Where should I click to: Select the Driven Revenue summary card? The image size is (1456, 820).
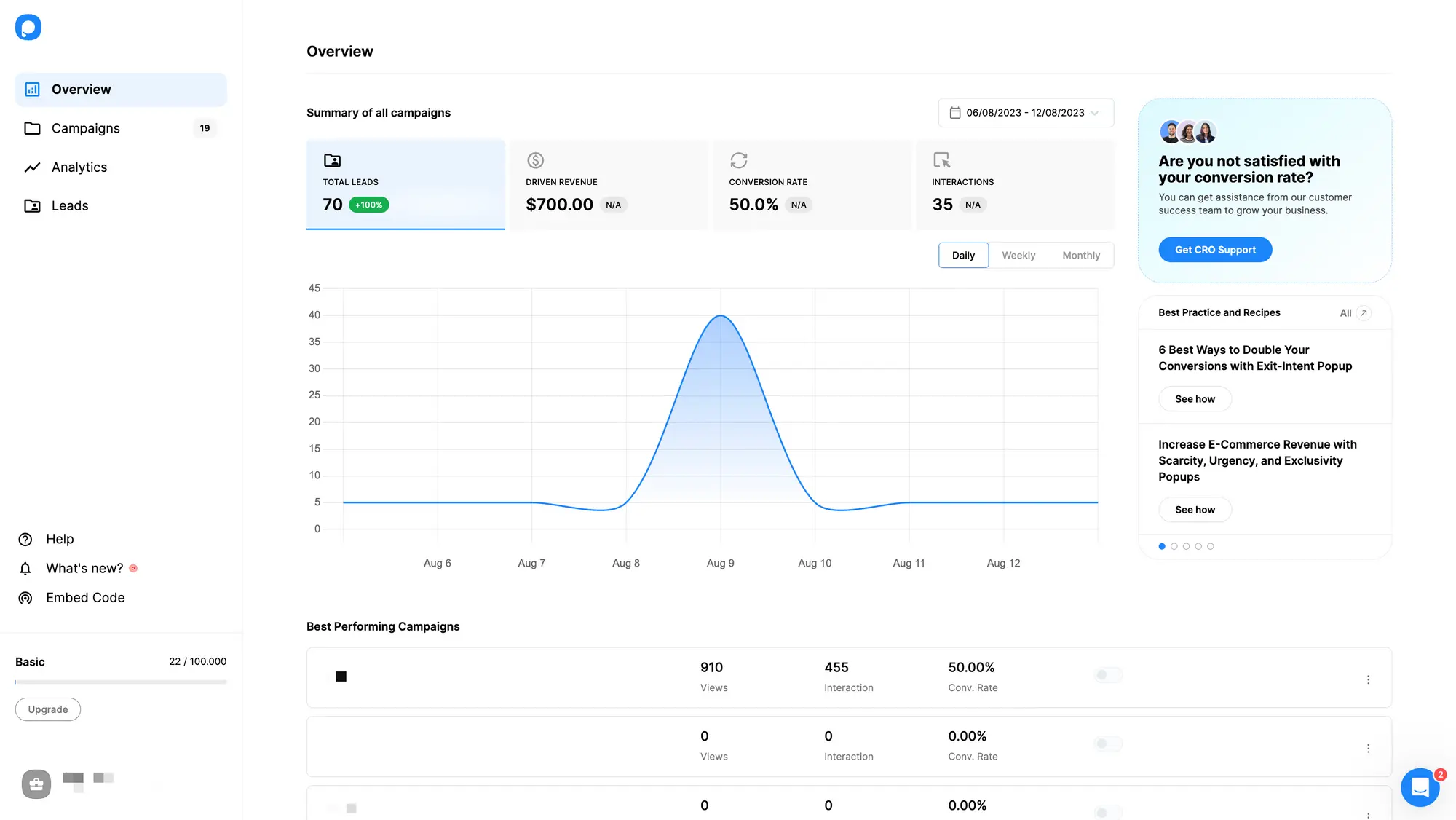point(609,185)
